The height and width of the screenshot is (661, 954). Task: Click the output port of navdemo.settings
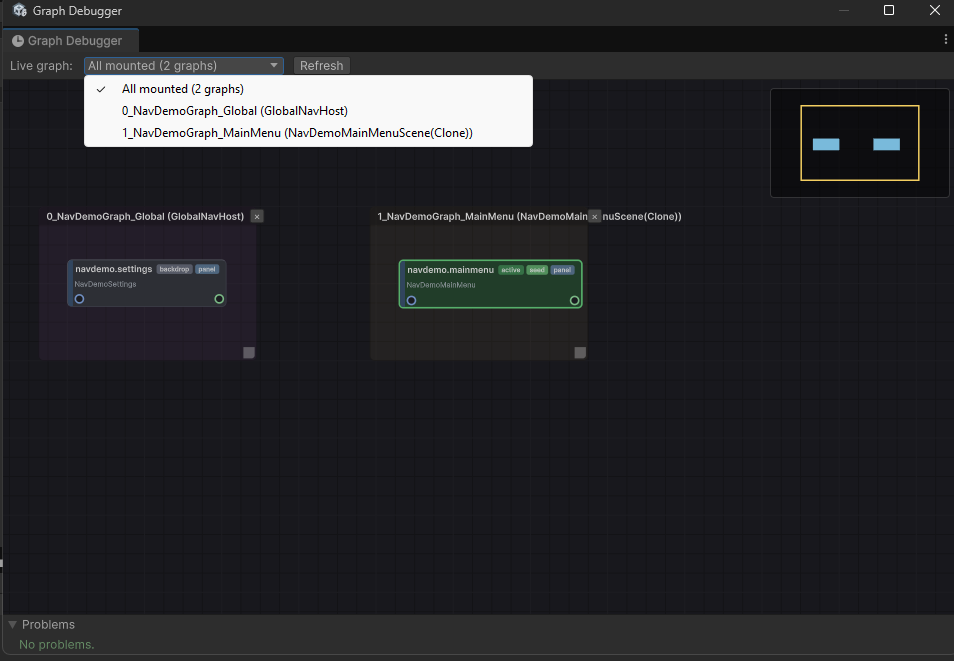219,299
